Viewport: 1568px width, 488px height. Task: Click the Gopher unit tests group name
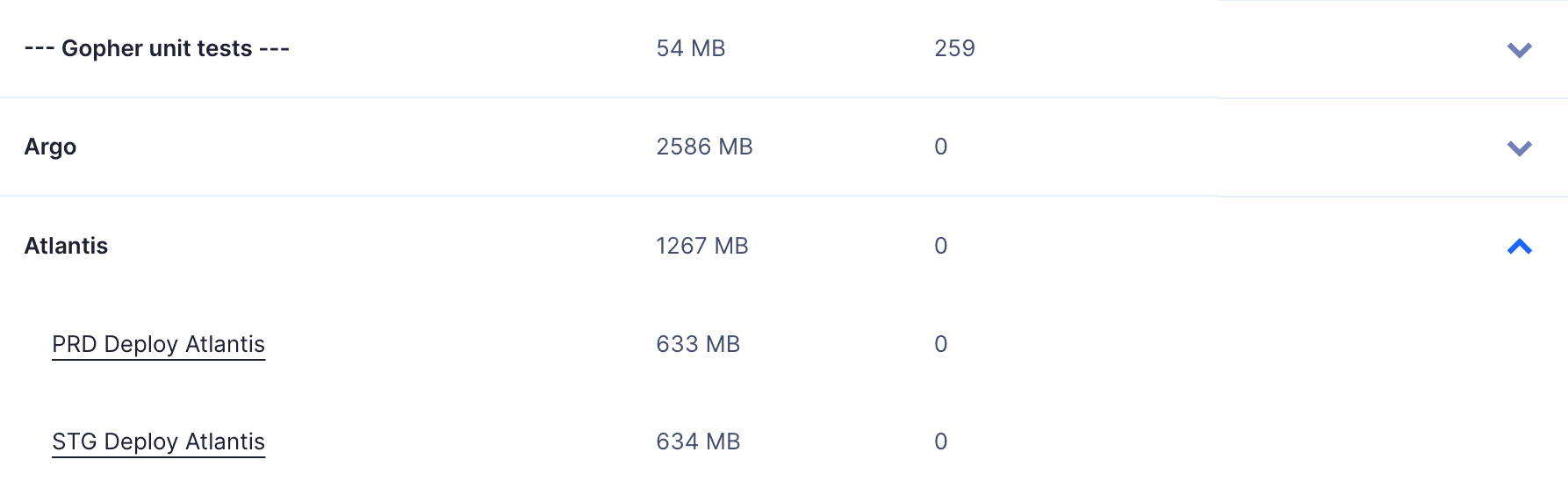(x=157, y=48)
